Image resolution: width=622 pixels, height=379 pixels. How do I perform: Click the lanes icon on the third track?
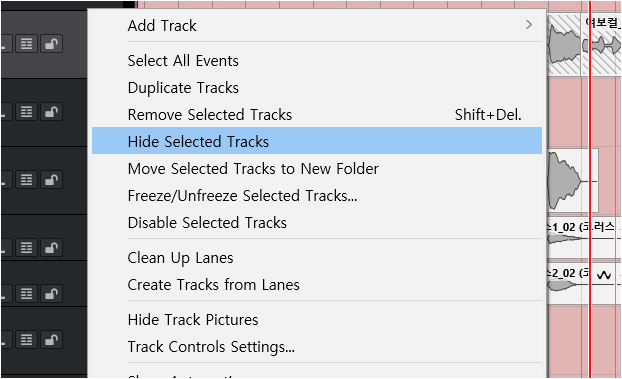pos(27,180)
